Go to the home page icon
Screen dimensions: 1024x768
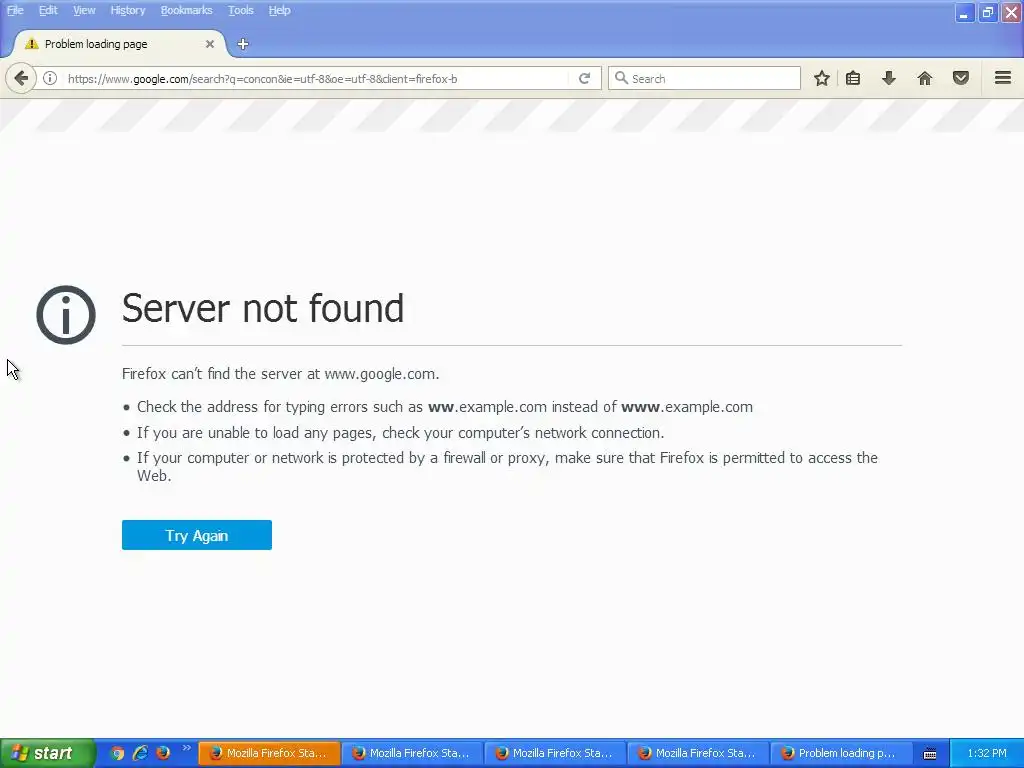point(925,78)
